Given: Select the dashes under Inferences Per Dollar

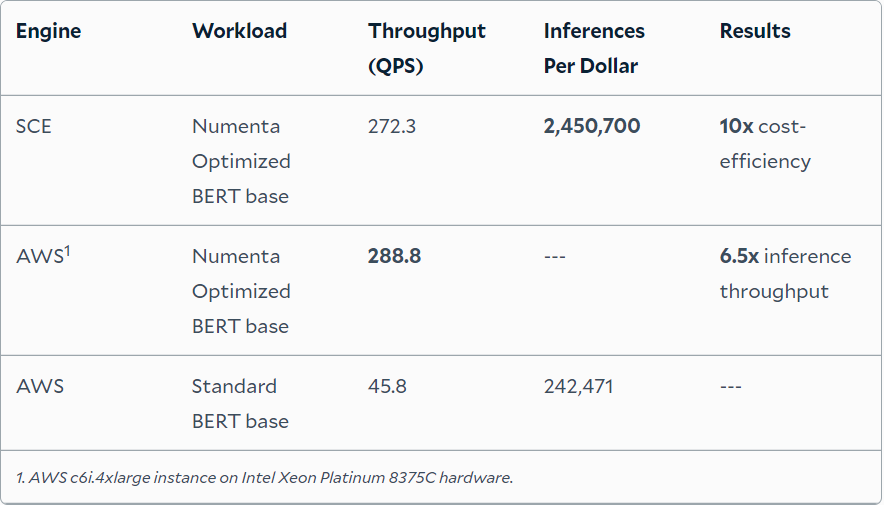Looking at the screenshot, I should 555,257.
